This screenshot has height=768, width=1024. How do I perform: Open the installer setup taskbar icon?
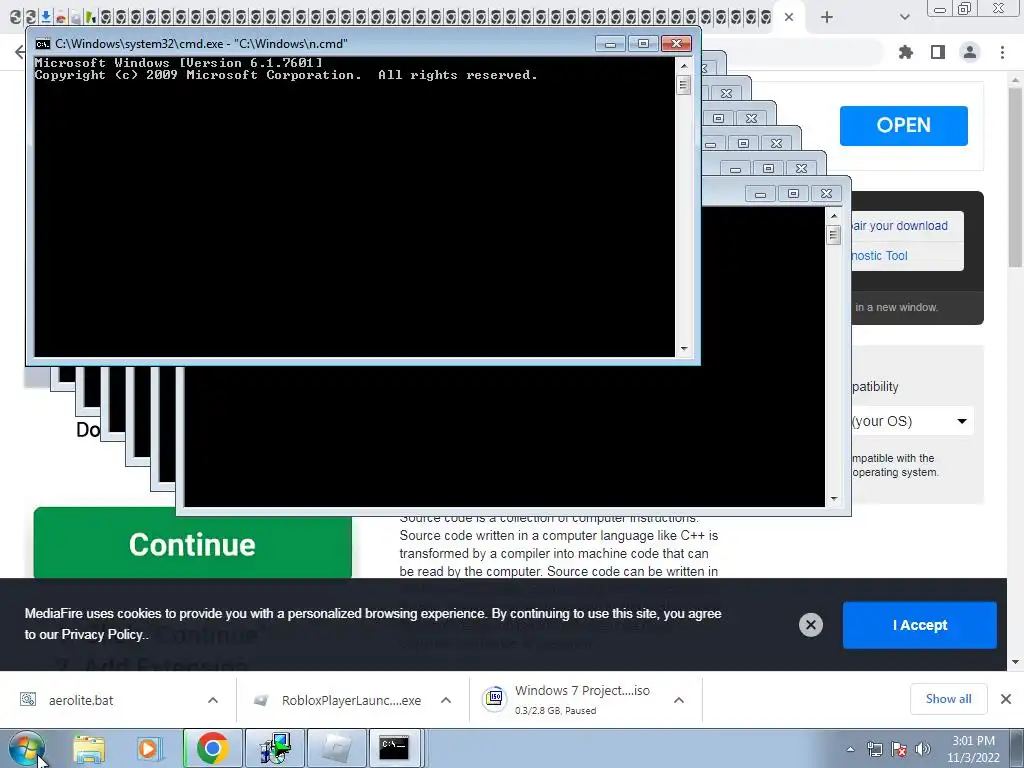pyautogui.click(x=274, y=748)
